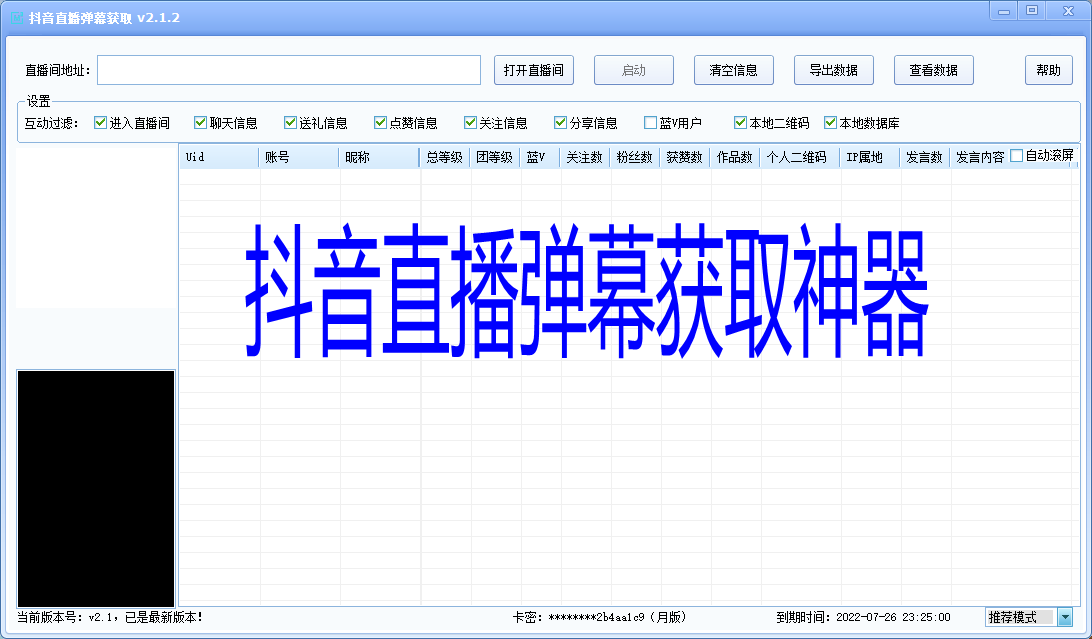Click the 打开直播间 button
The height and width of the screenshot is (639, 1092).
[533, 70]
